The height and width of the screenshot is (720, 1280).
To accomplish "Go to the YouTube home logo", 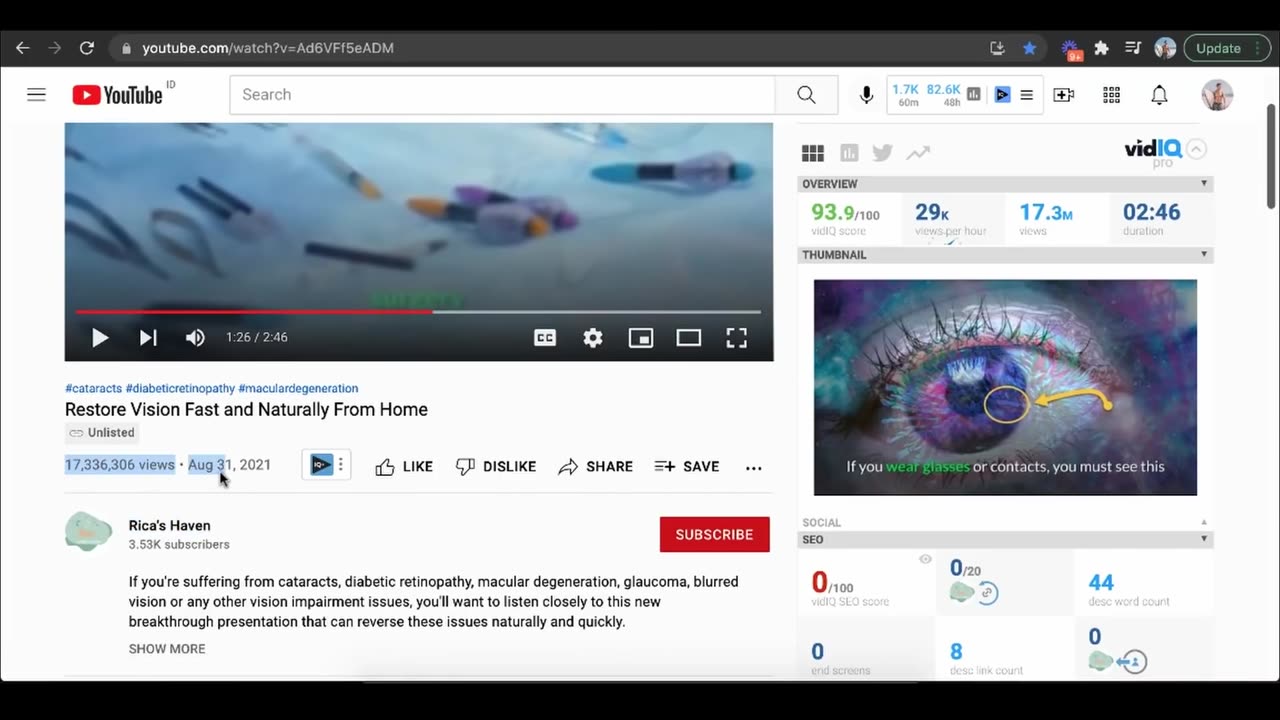I will click(118, 95).
